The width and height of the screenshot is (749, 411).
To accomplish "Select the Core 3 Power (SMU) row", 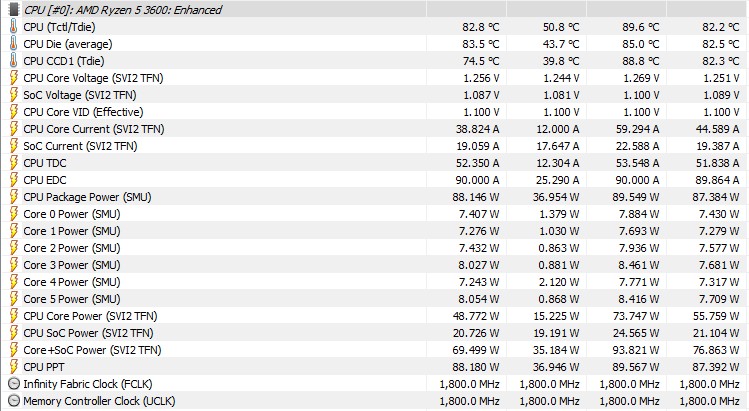I will tap(72, 265).
